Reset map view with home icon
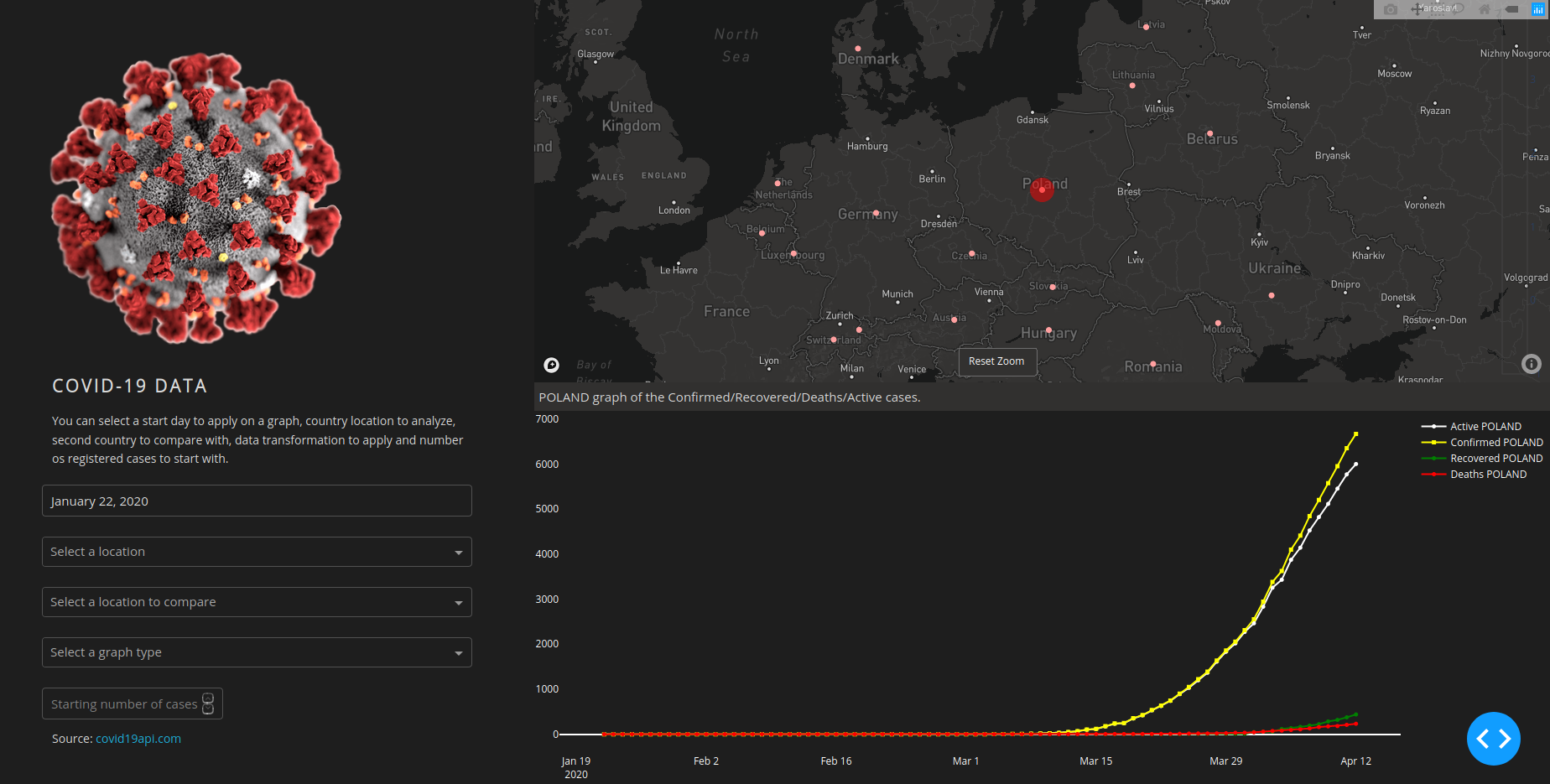The height and width of the screenshot is (784, 1550). click(x=1485, y=9)
